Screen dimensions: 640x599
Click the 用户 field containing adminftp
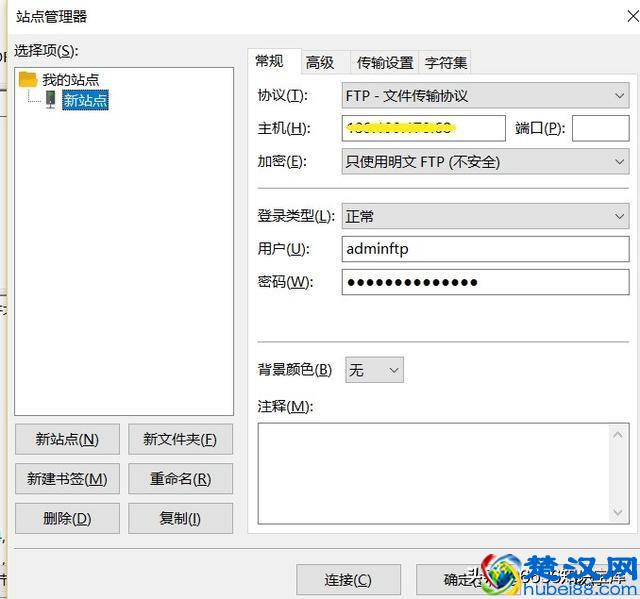point(485,249)
